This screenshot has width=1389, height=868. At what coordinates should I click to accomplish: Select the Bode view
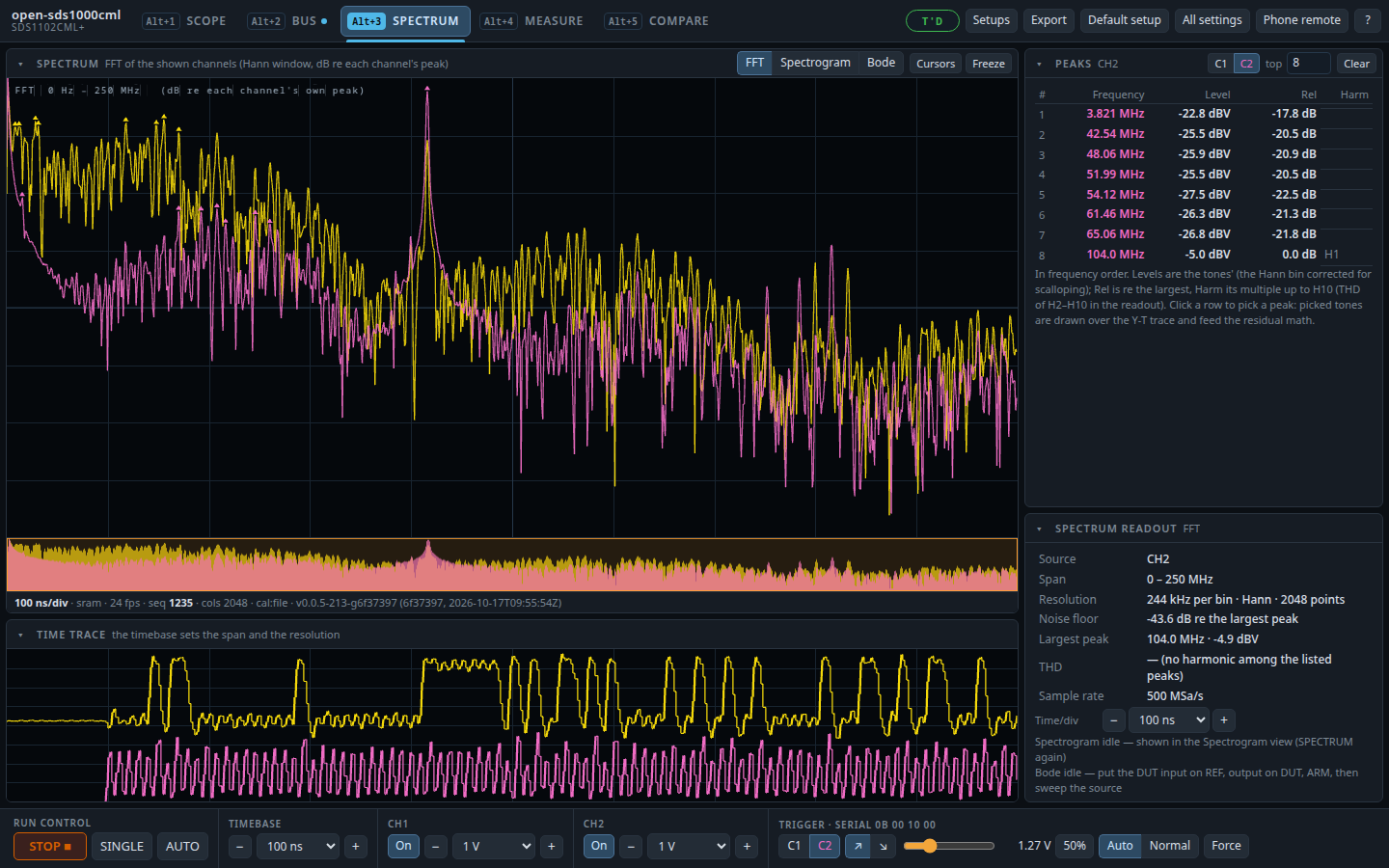click(x=881, y=63)
